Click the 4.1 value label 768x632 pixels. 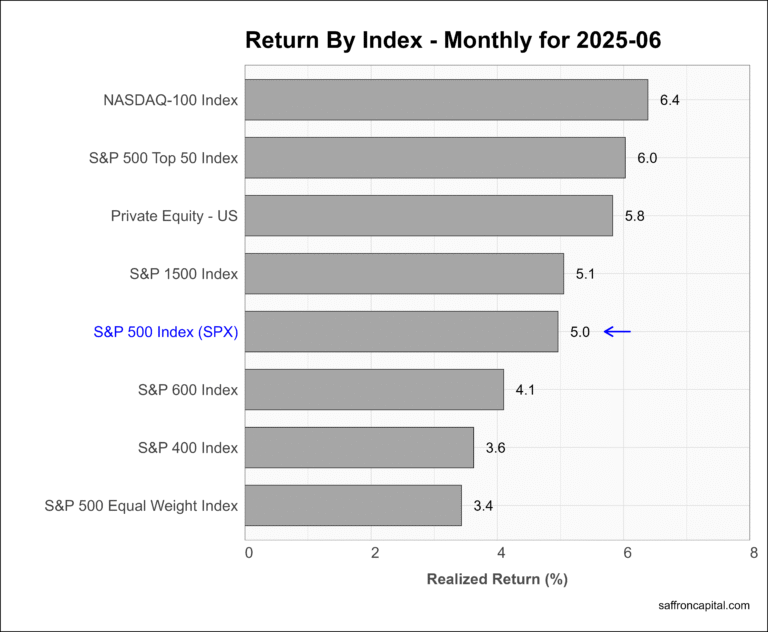pyautogui.click(x=525, y=390)
